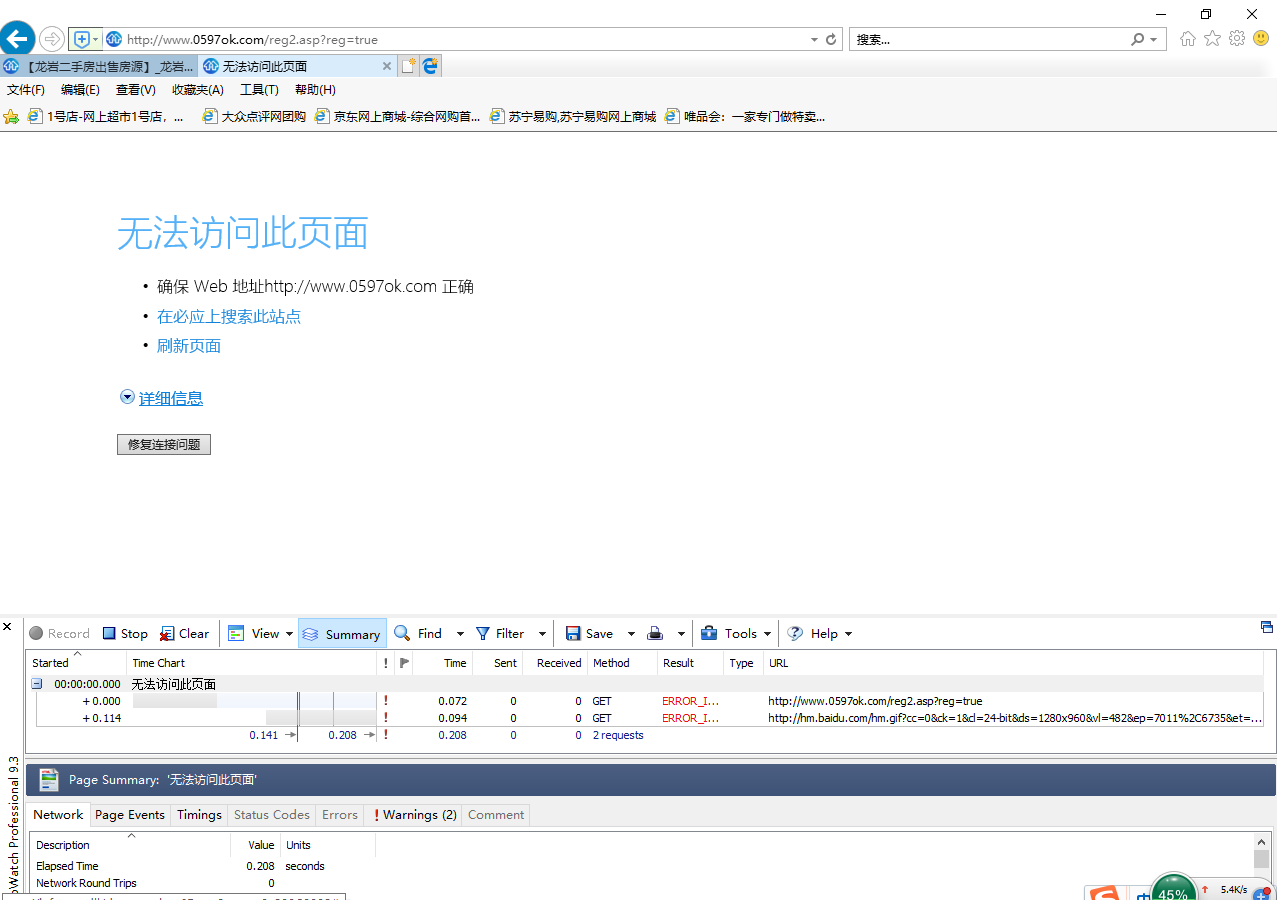
Task: Click the Stop recording button
Action: (125, 634)
